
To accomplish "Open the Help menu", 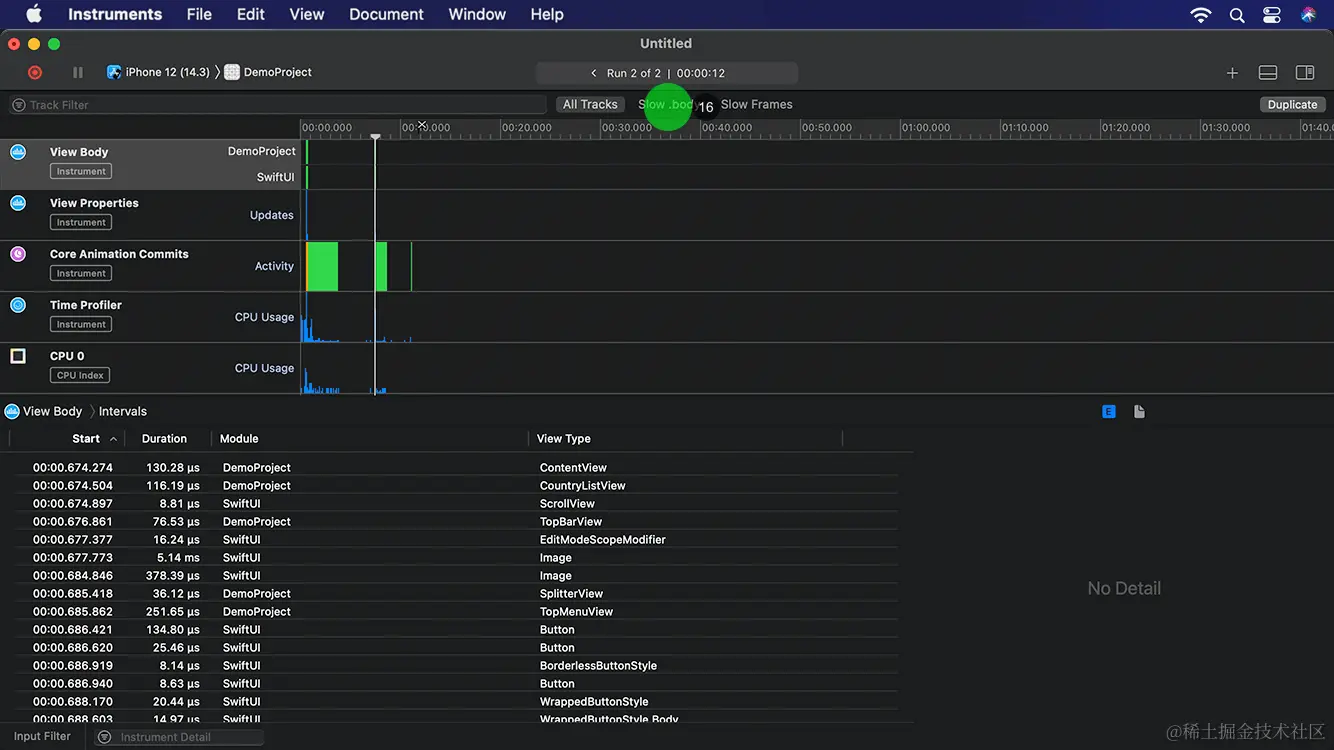I will click(x=547, y=15).
